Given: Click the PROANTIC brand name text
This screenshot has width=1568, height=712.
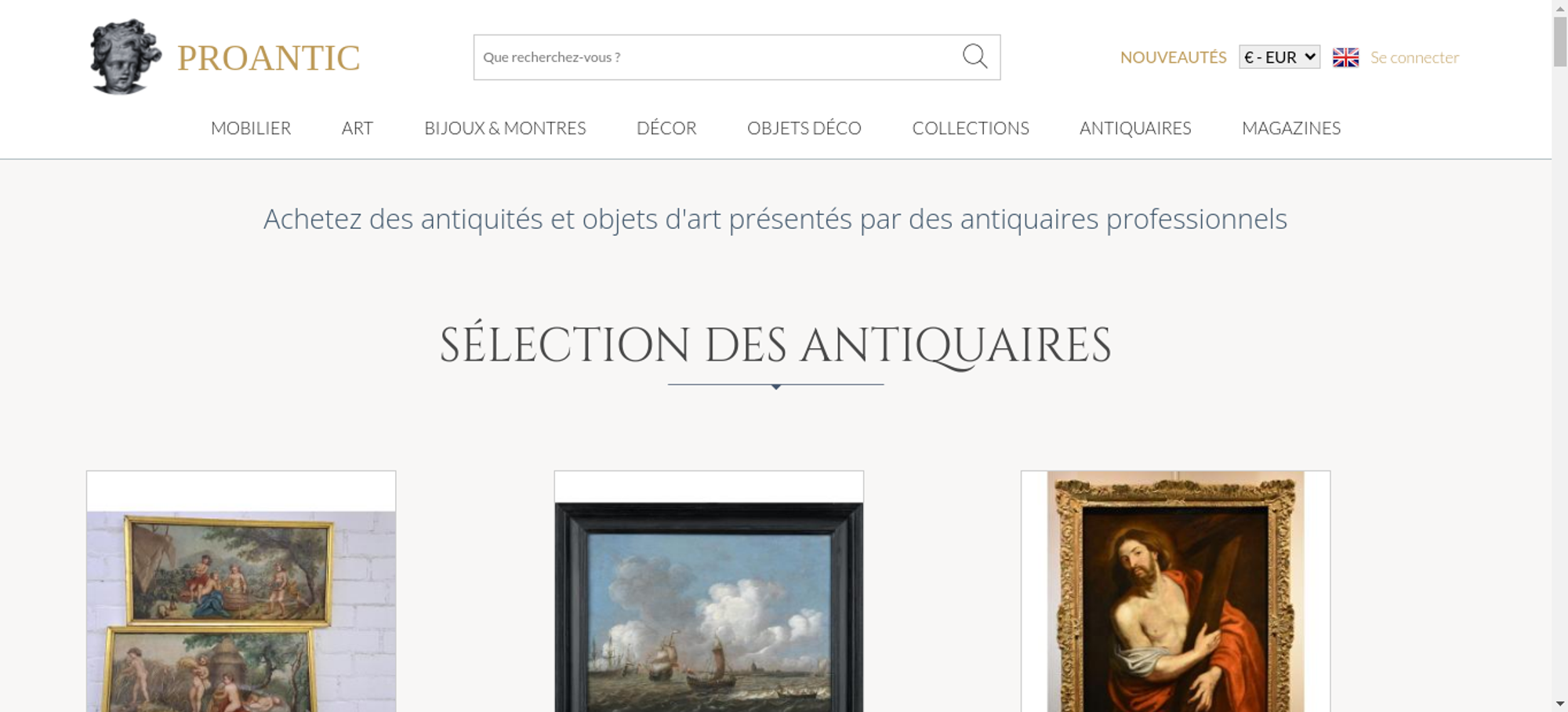Looking at the screenshot, I should coord(268,58).
